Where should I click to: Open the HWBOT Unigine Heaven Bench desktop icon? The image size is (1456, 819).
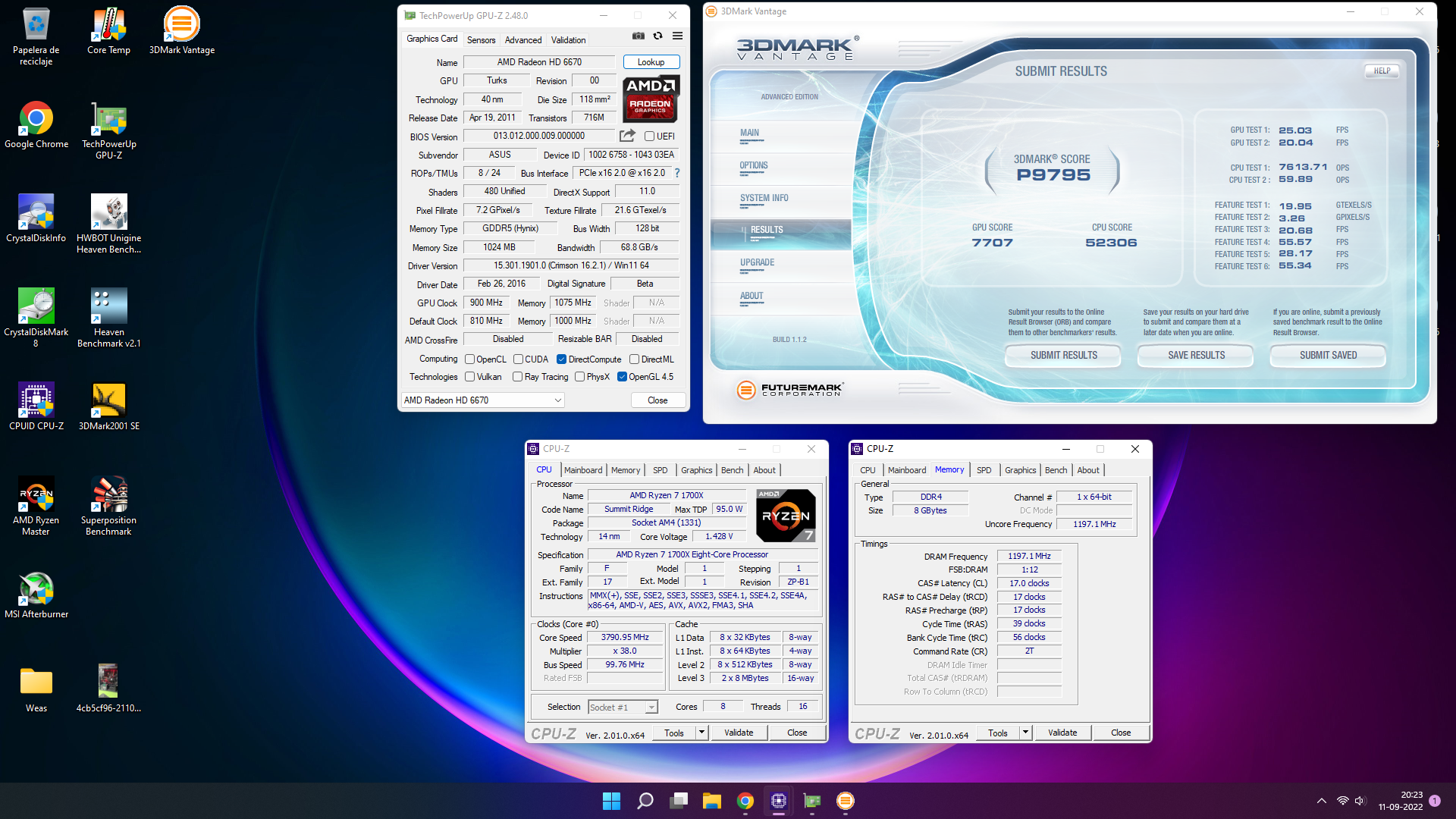point(108,224)
